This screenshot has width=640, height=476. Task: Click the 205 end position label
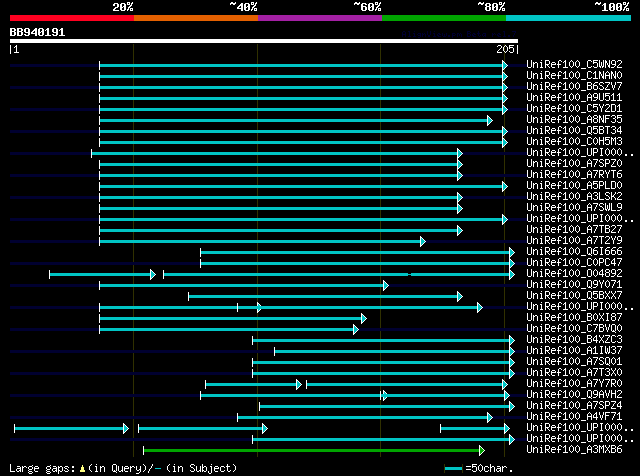(505, 49)
